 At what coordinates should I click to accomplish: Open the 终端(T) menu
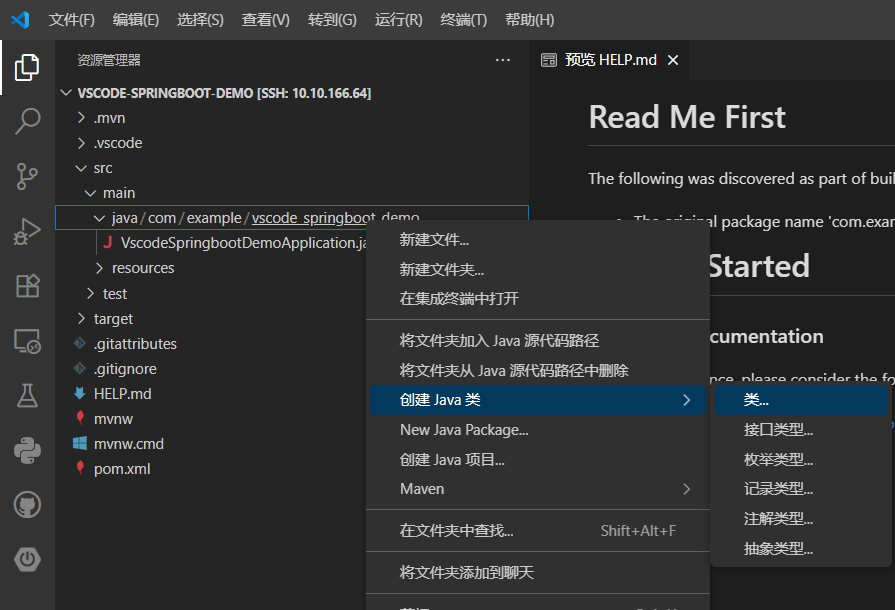464,20
